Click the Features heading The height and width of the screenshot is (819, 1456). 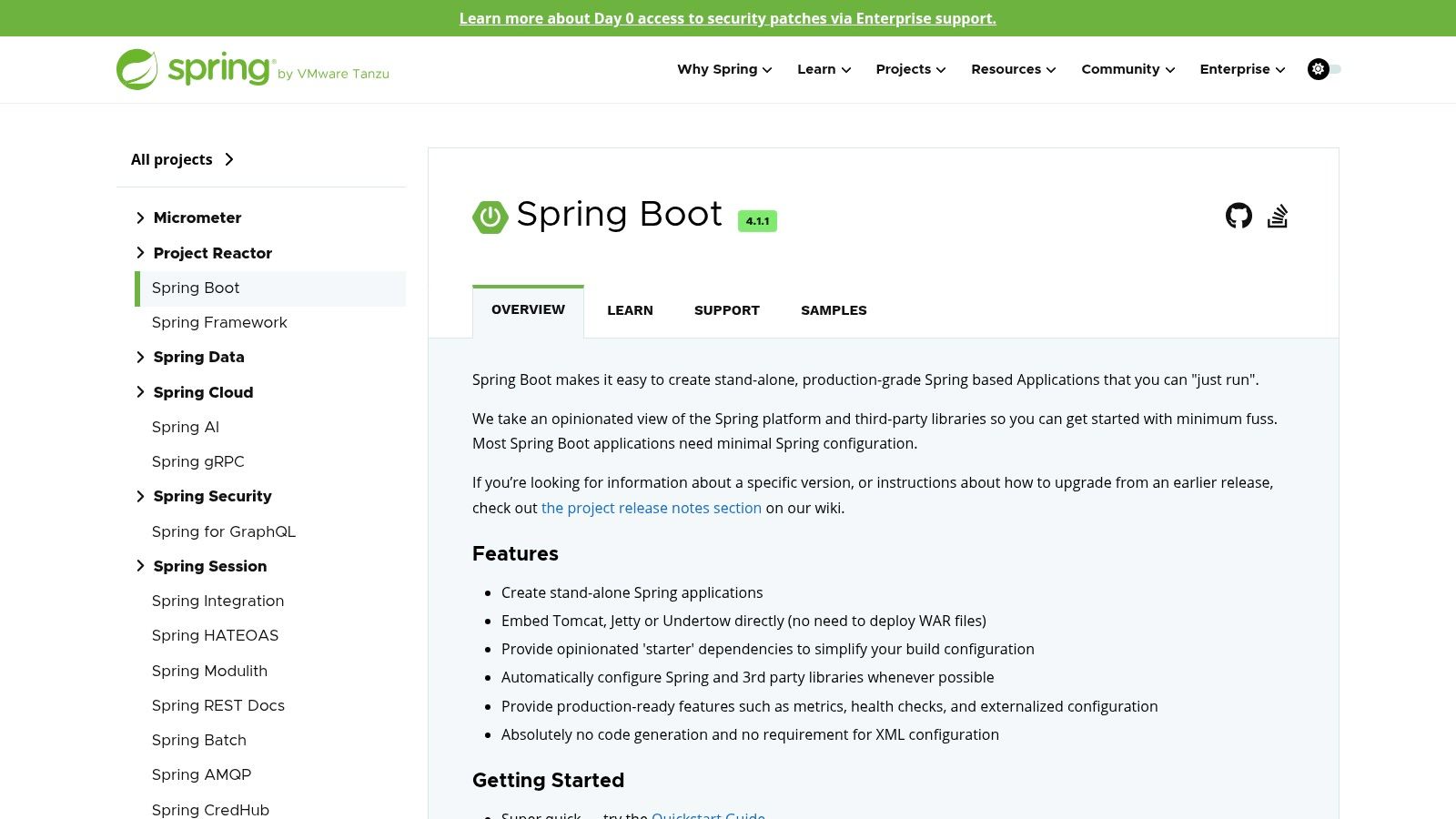click(515, 553)
